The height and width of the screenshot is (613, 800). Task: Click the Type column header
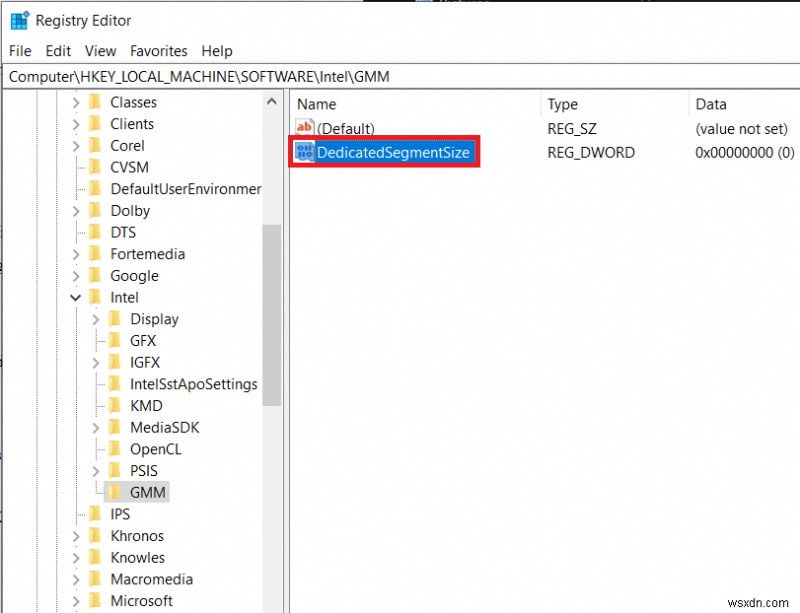click(x=563, y=104)
